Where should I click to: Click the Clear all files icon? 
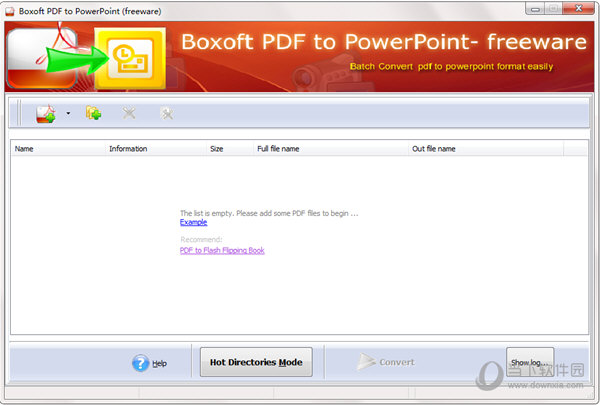pos(167,113)
